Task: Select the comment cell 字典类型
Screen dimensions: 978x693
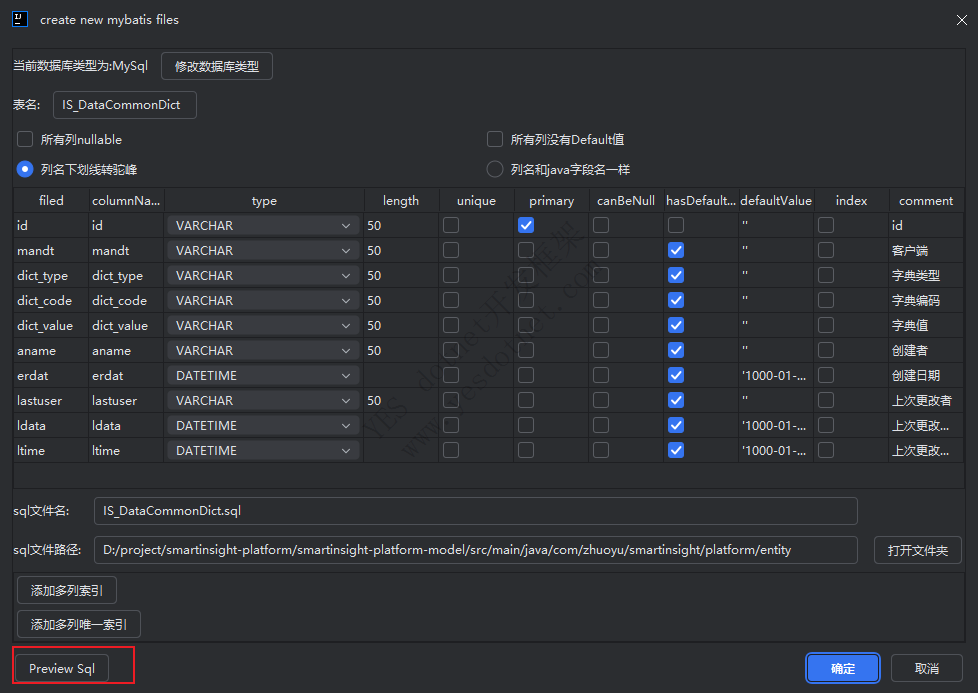Action: point(926,275)
